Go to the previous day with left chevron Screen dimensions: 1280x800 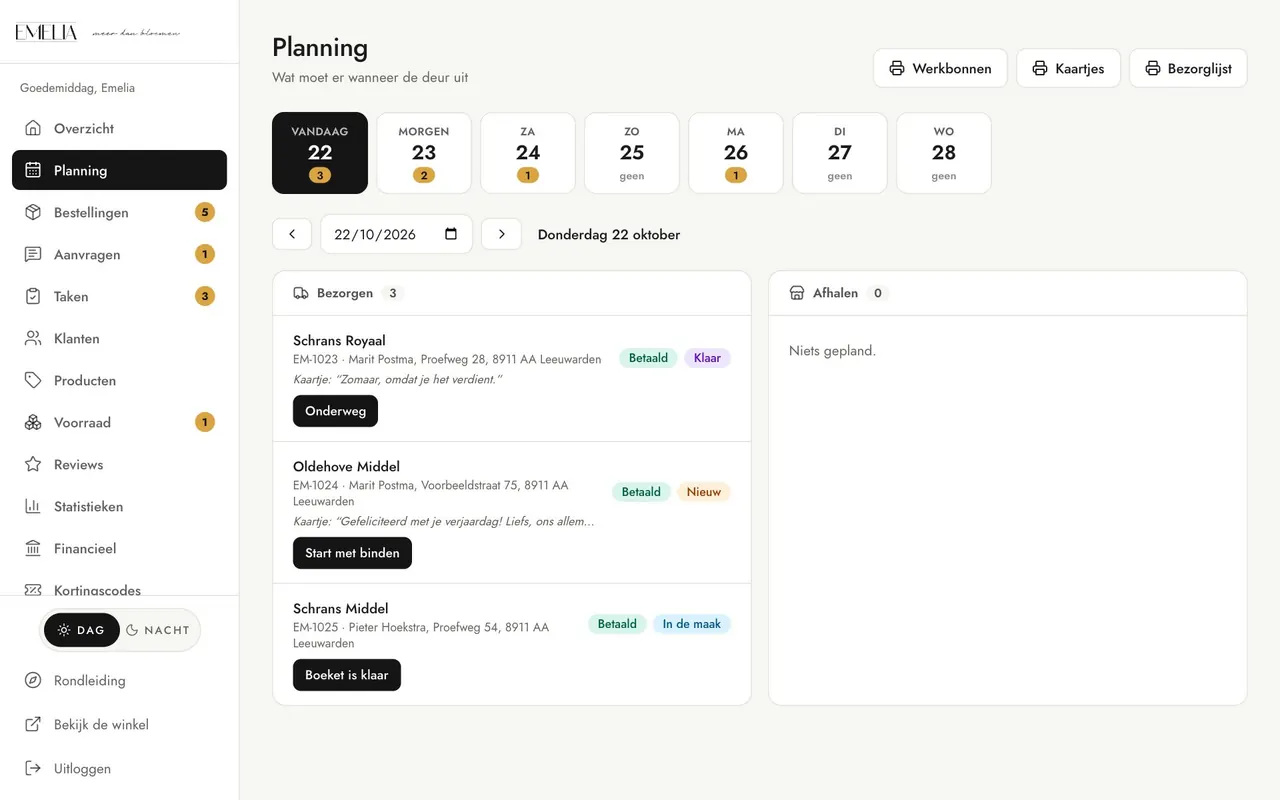point(292,234)
